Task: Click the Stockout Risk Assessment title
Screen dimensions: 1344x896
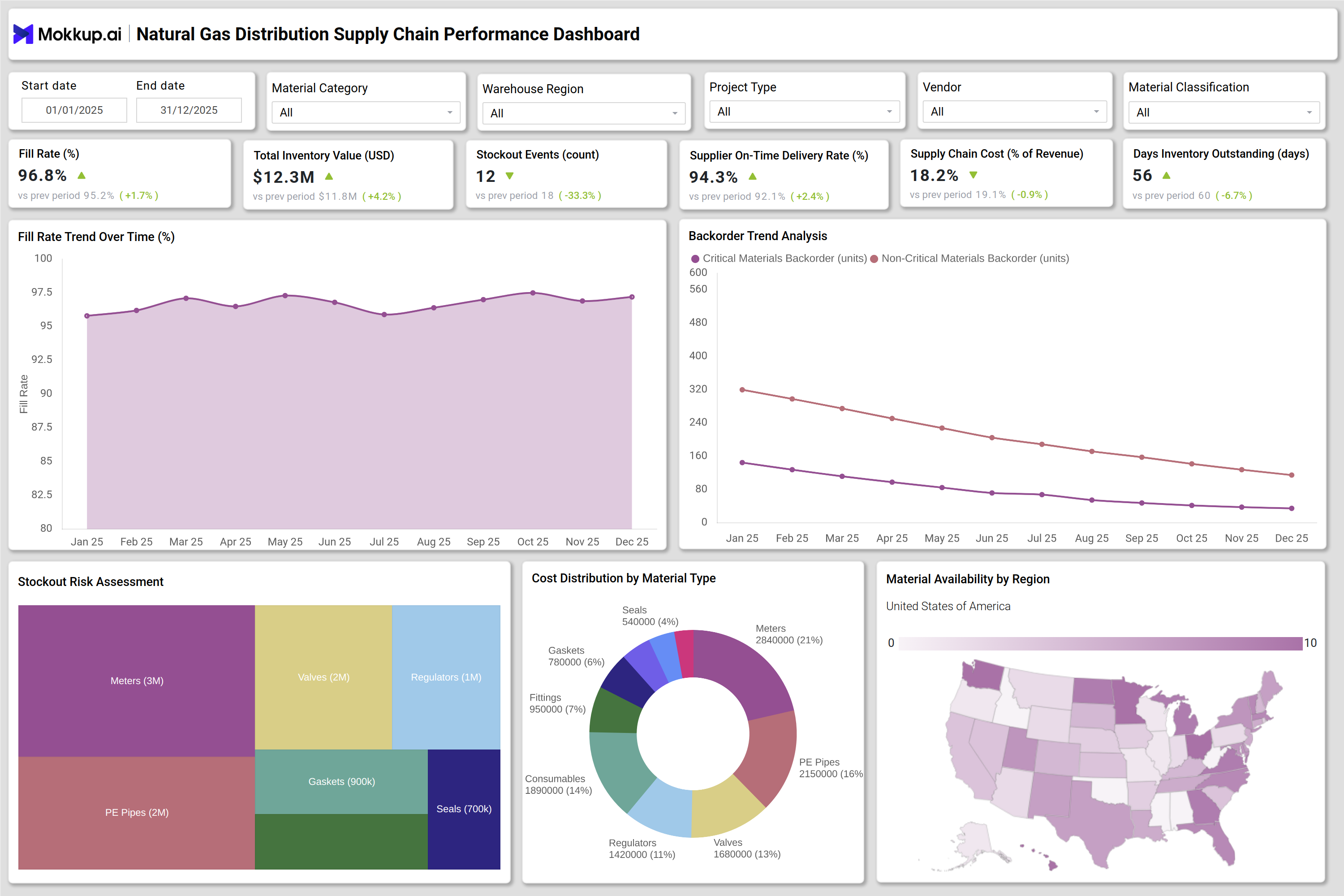Action: (x=91, y=582)
